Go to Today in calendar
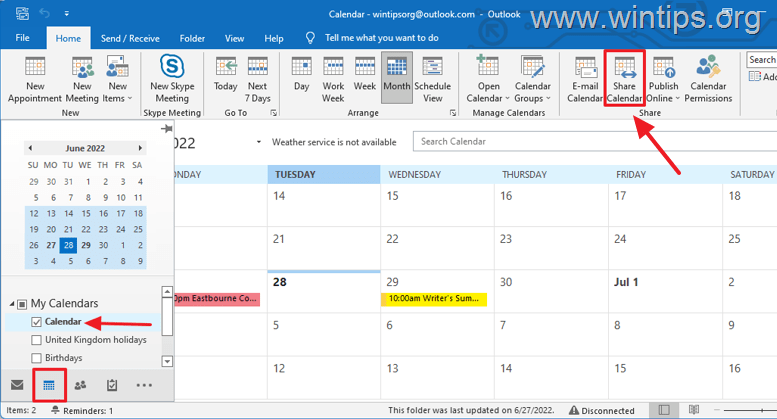Image resolution: width=777 pixels, height=419 pixels. pos(225,74)
